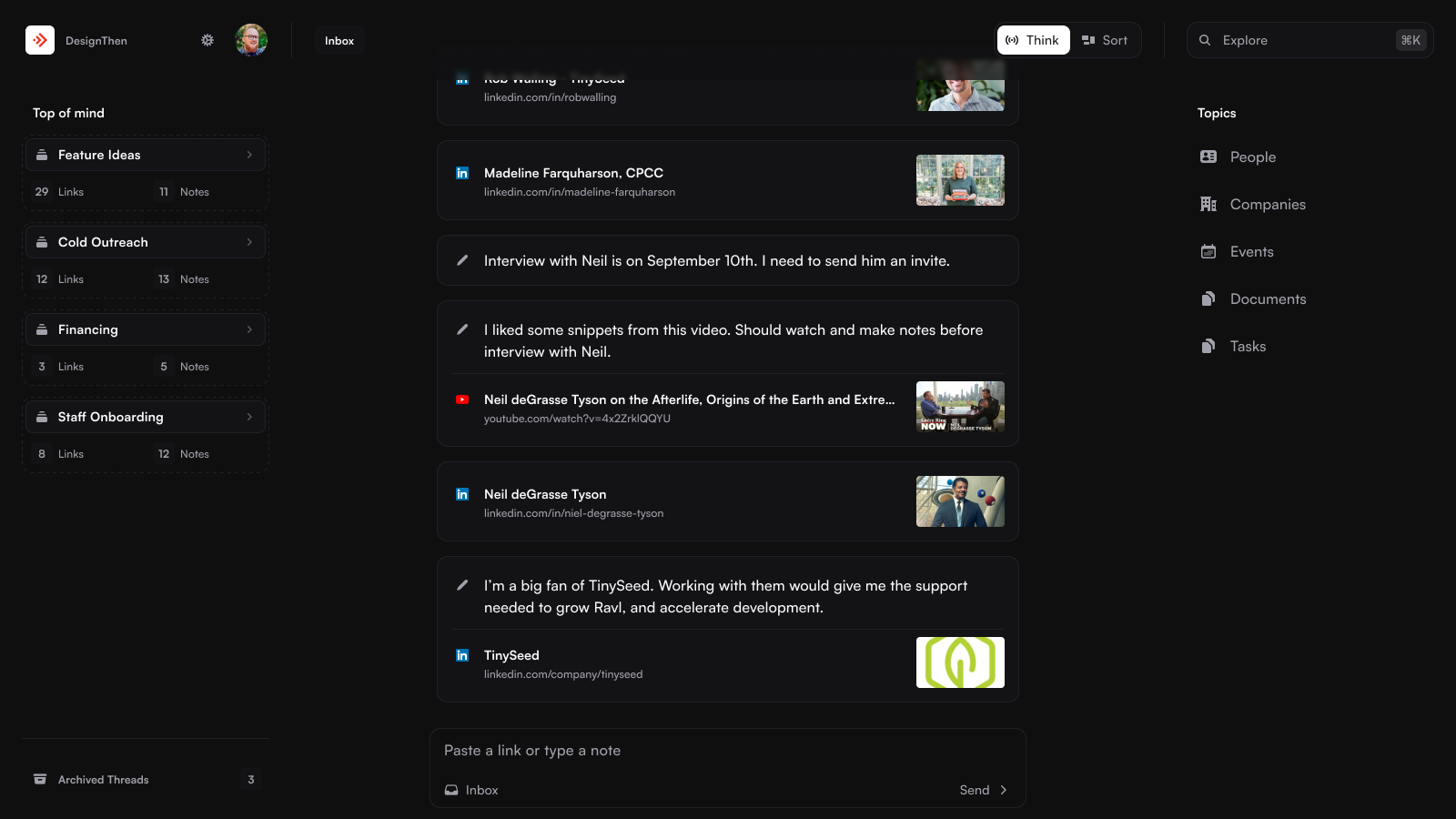Click the YouTube icon on Neil video link
Screen dimensions: 1456x819
[x=462, y=399]
